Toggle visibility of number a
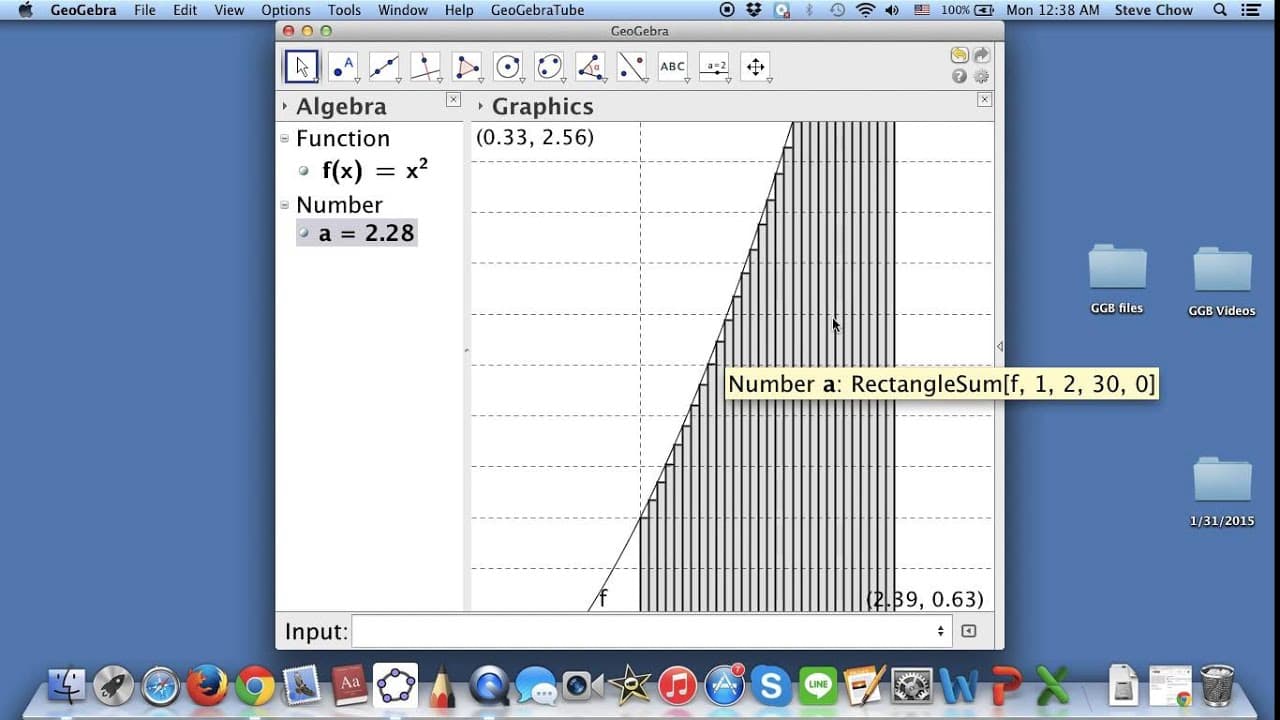The height and width of the screenshot is (720, 1280). click(x=304, y=233)
